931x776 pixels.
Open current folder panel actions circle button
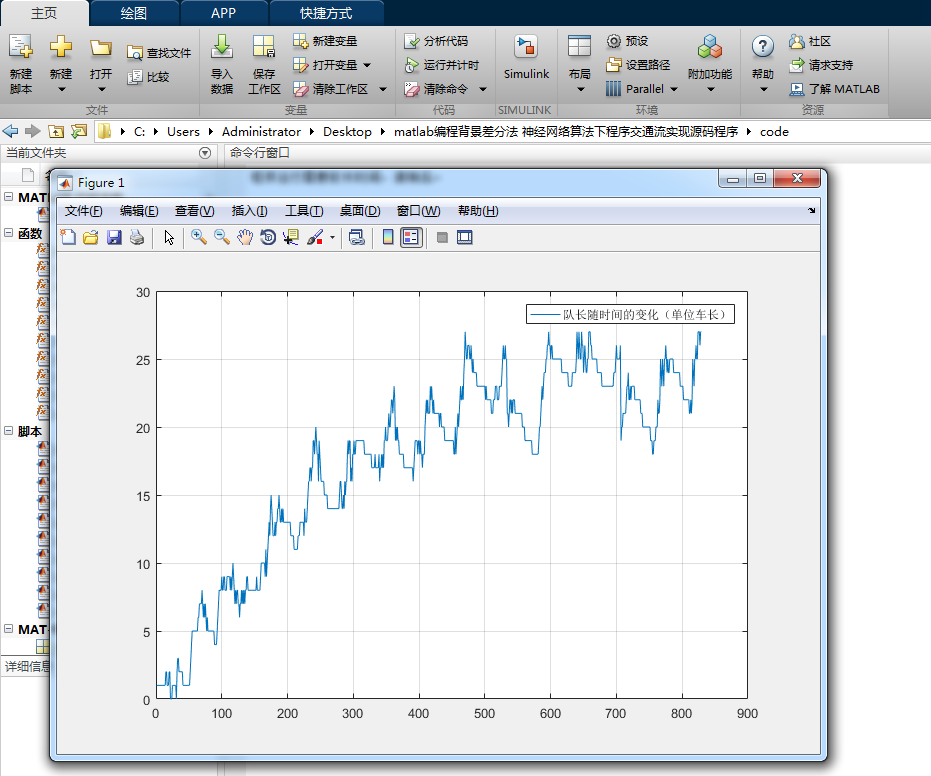point(205,153)
